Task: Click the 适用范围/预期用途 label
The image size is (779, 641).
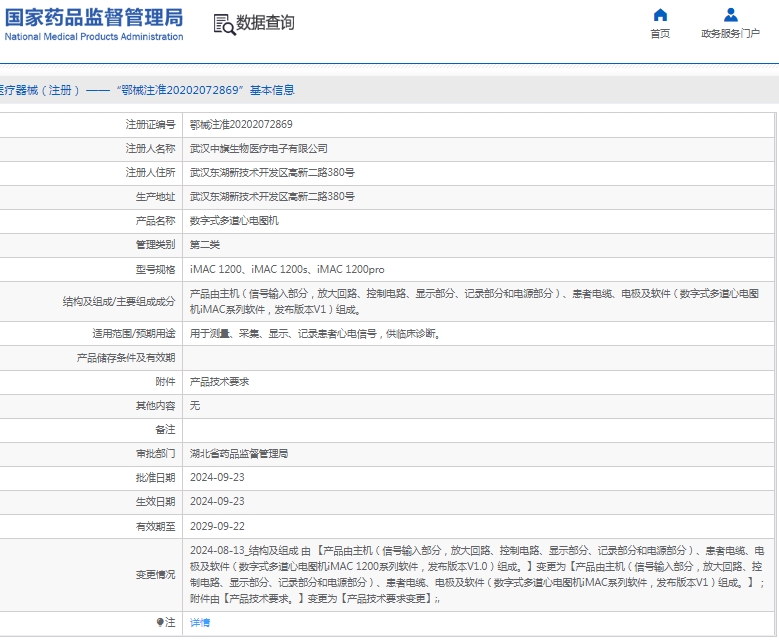Action: click(134, 333)
